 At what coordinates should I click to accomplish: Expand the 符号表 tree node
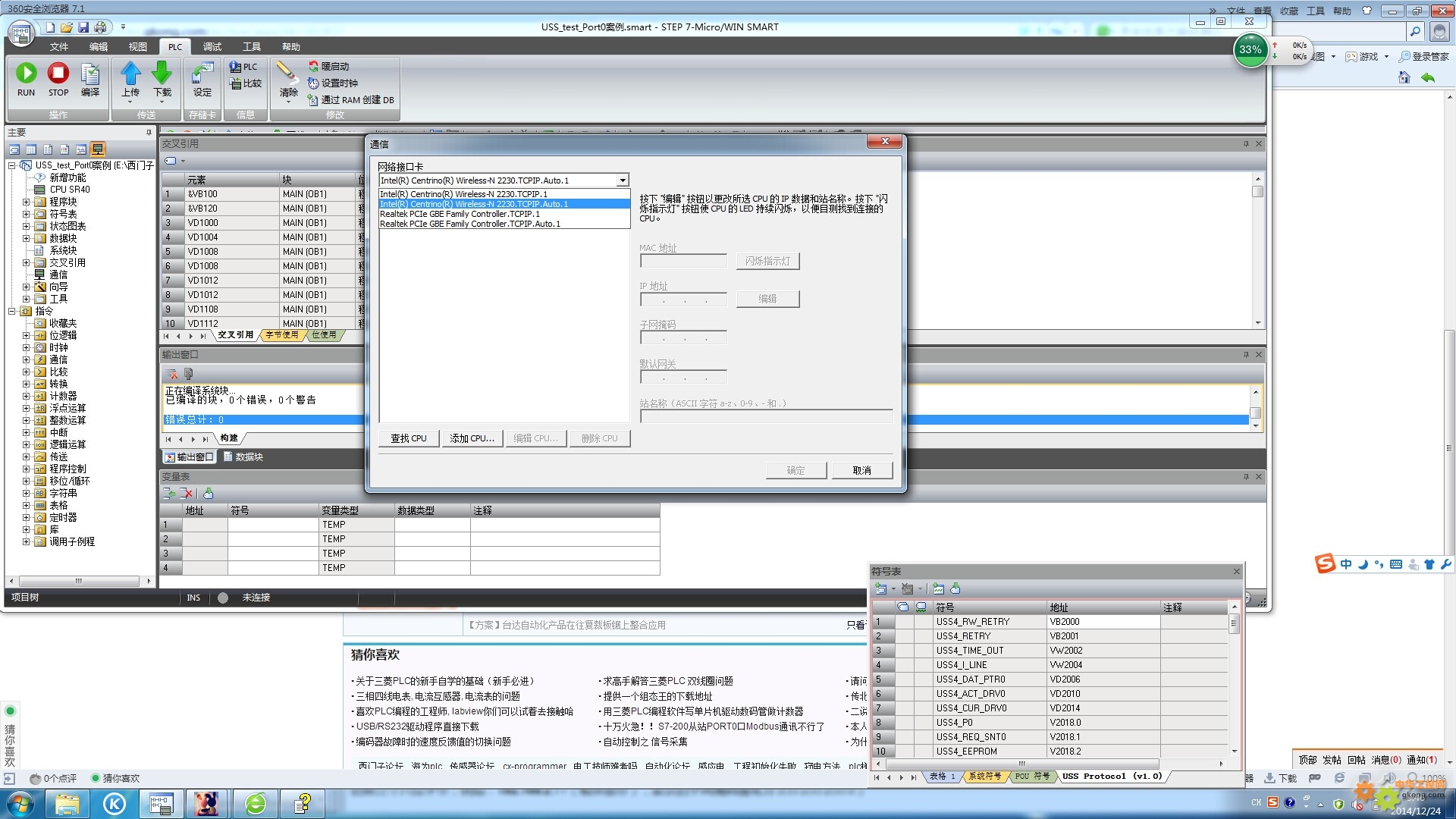point(27,215)
